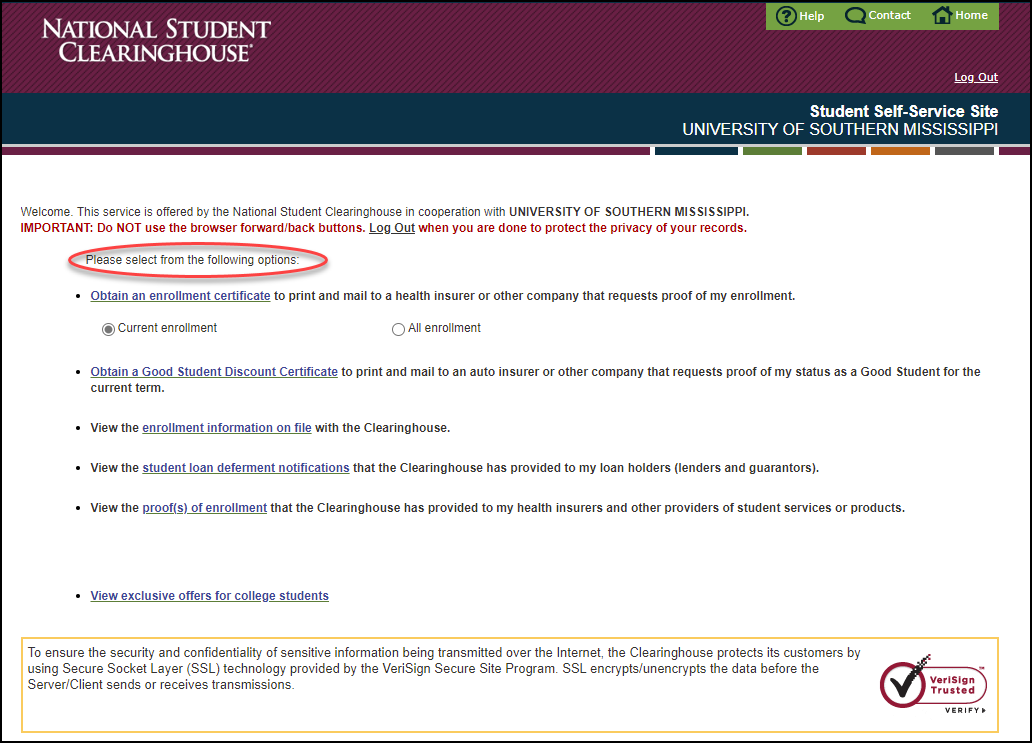Open Obtain a Good Student Discount Certificate link
Screen dimensions: 1032x743
pyautogui.click(x=214, y=372)
